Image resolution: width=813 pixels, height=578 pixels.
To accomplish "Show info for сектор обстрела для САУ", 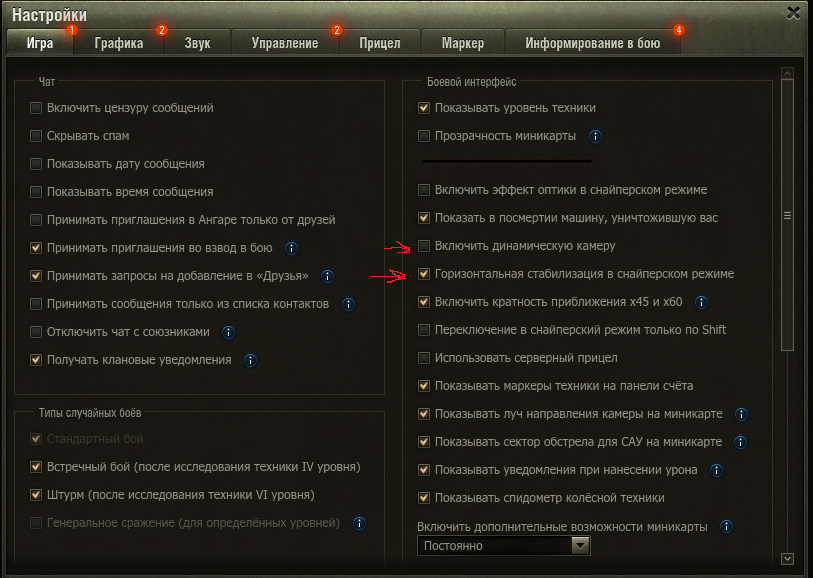I will coord(740,442).
